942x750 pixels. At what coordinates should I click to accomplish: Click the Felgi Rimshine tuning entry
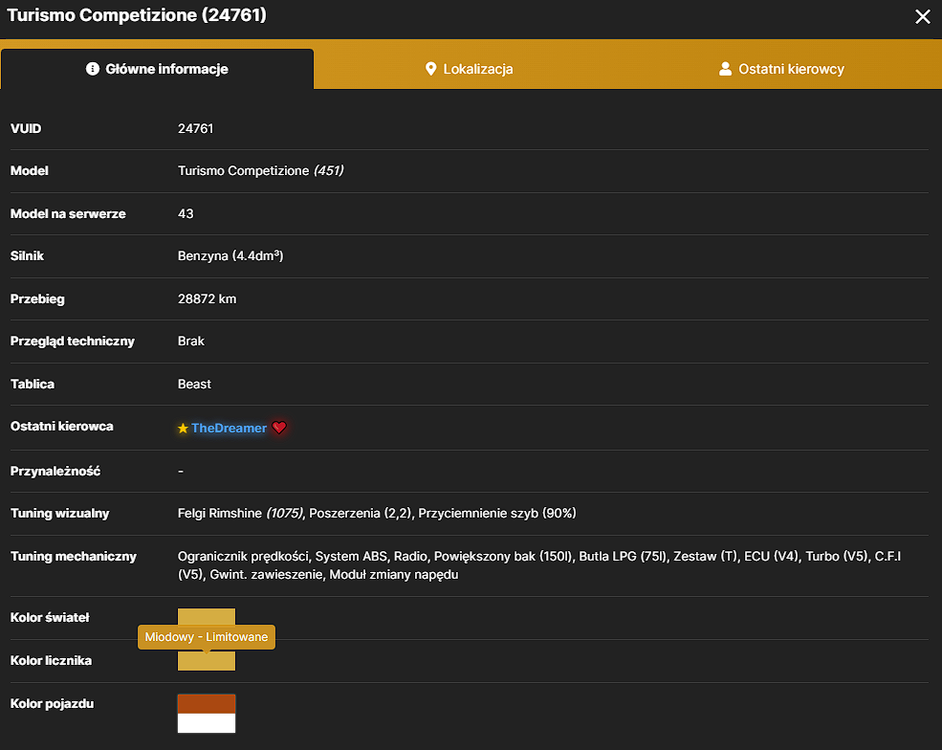click(x=240, y=513)
